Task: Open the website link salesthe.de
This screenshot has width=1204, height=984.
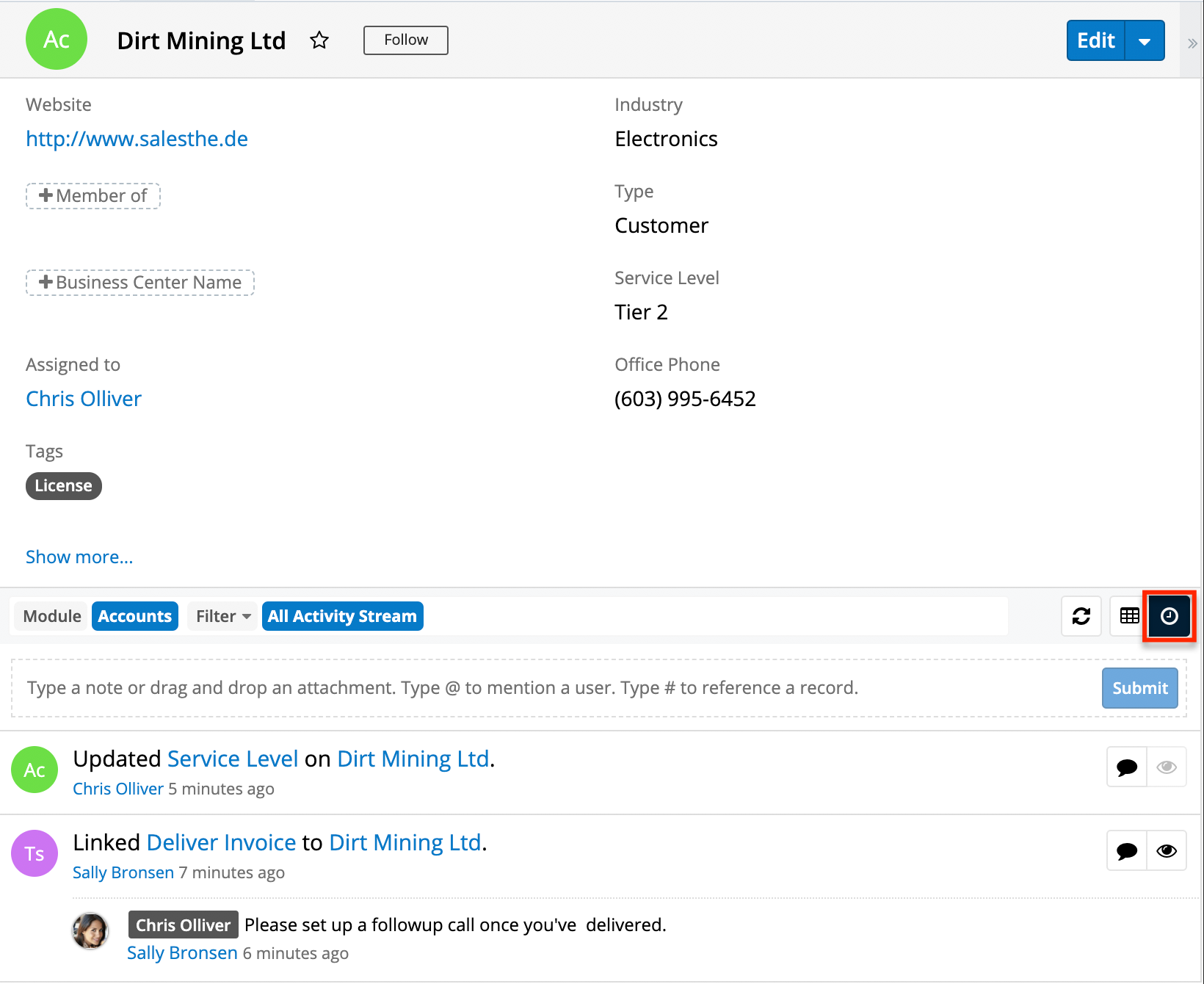Action: [x=137, y=139]
